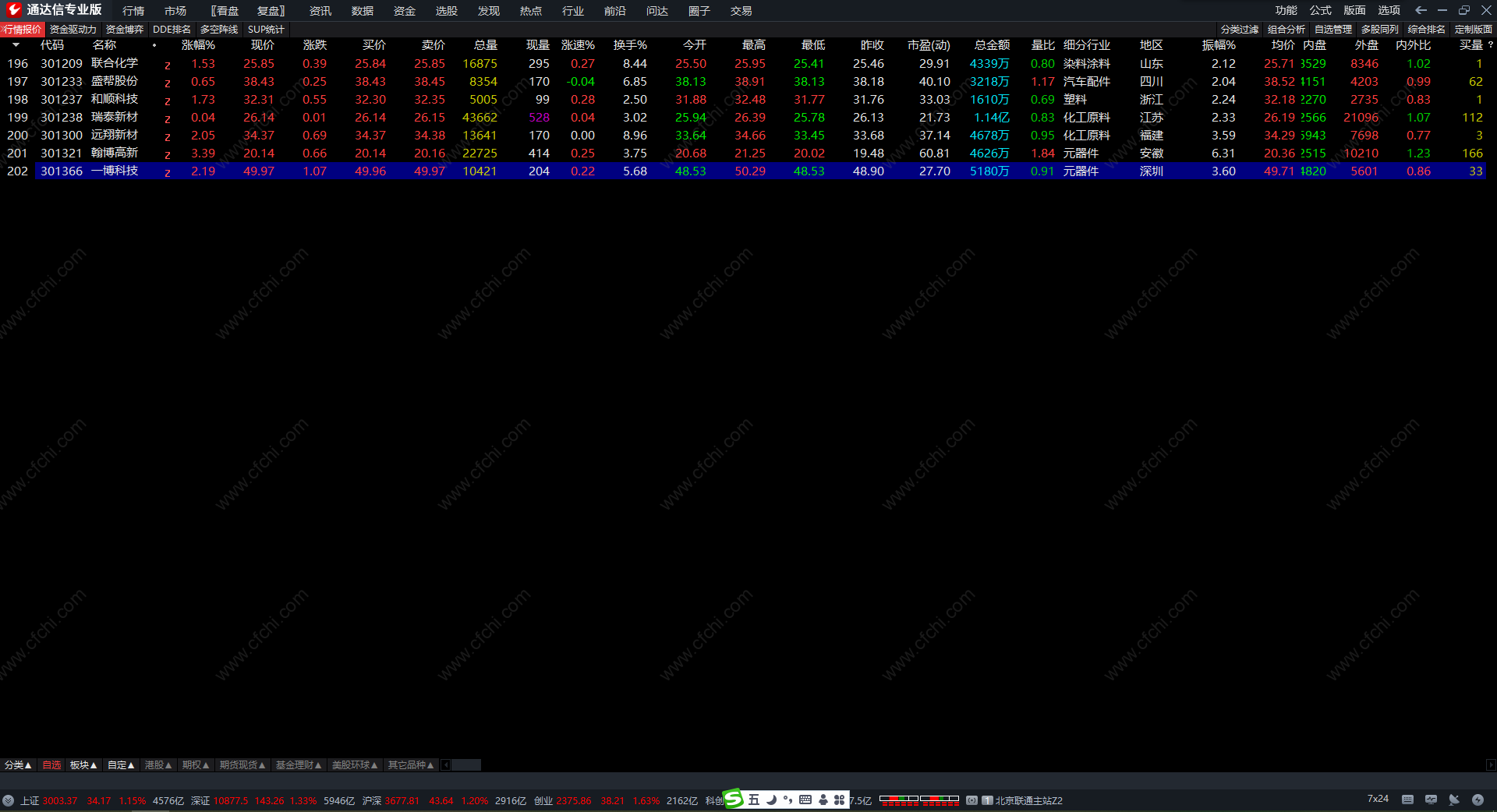Click the server number 1 icon
Screen dimensions: 1497x812
987,800
